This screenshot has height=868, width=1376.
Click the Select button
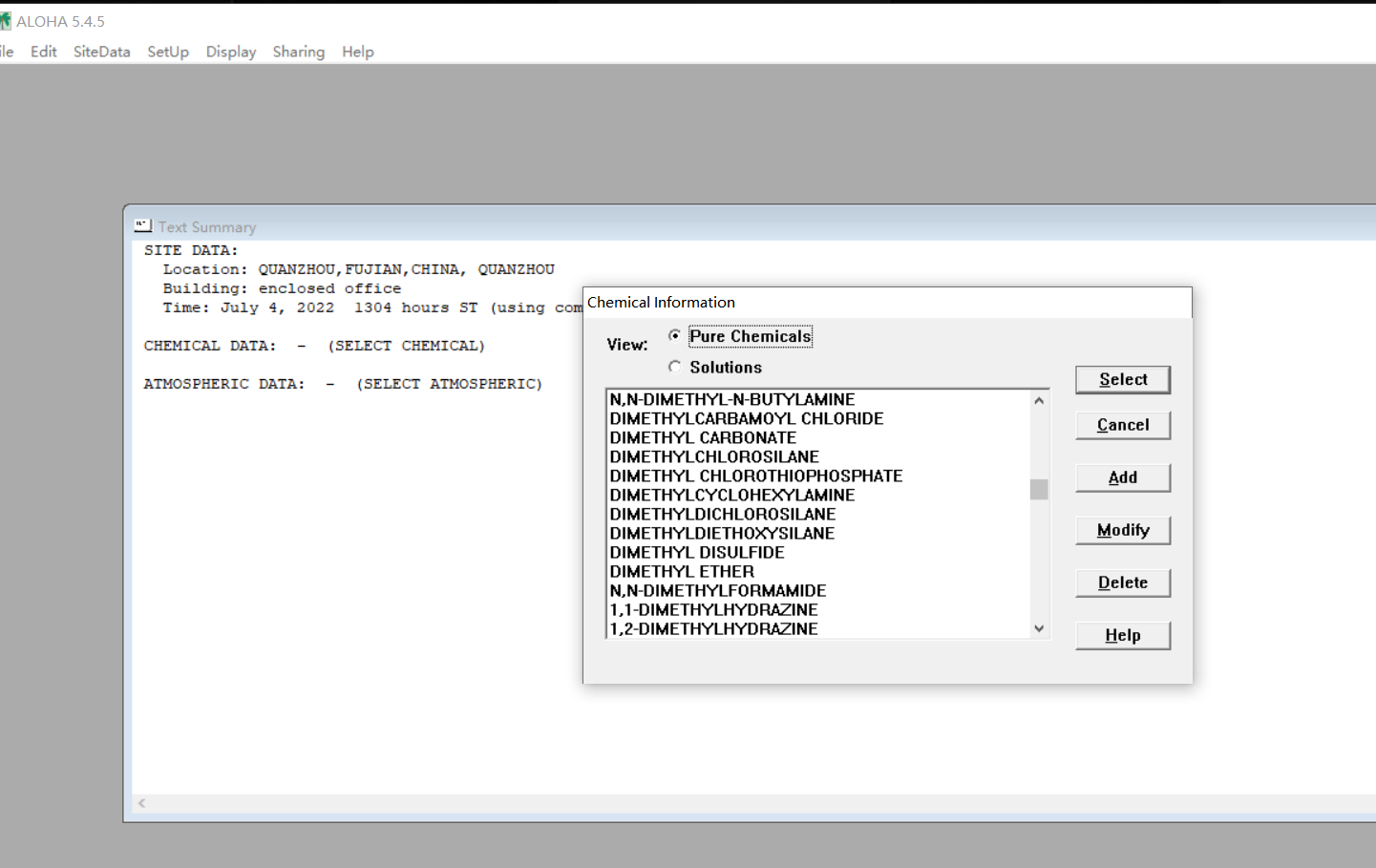[x=1123, y=379]
